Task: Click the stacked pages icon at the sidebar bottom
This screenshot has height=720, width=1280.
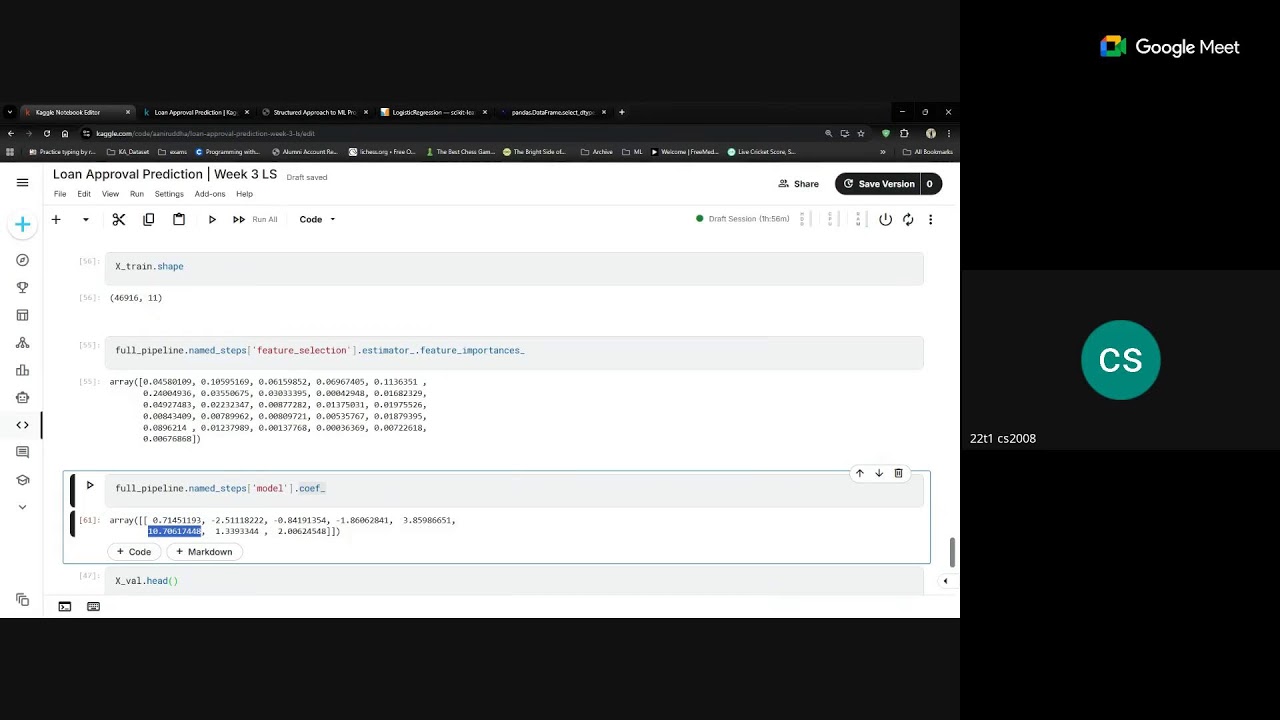Action: 22,600
